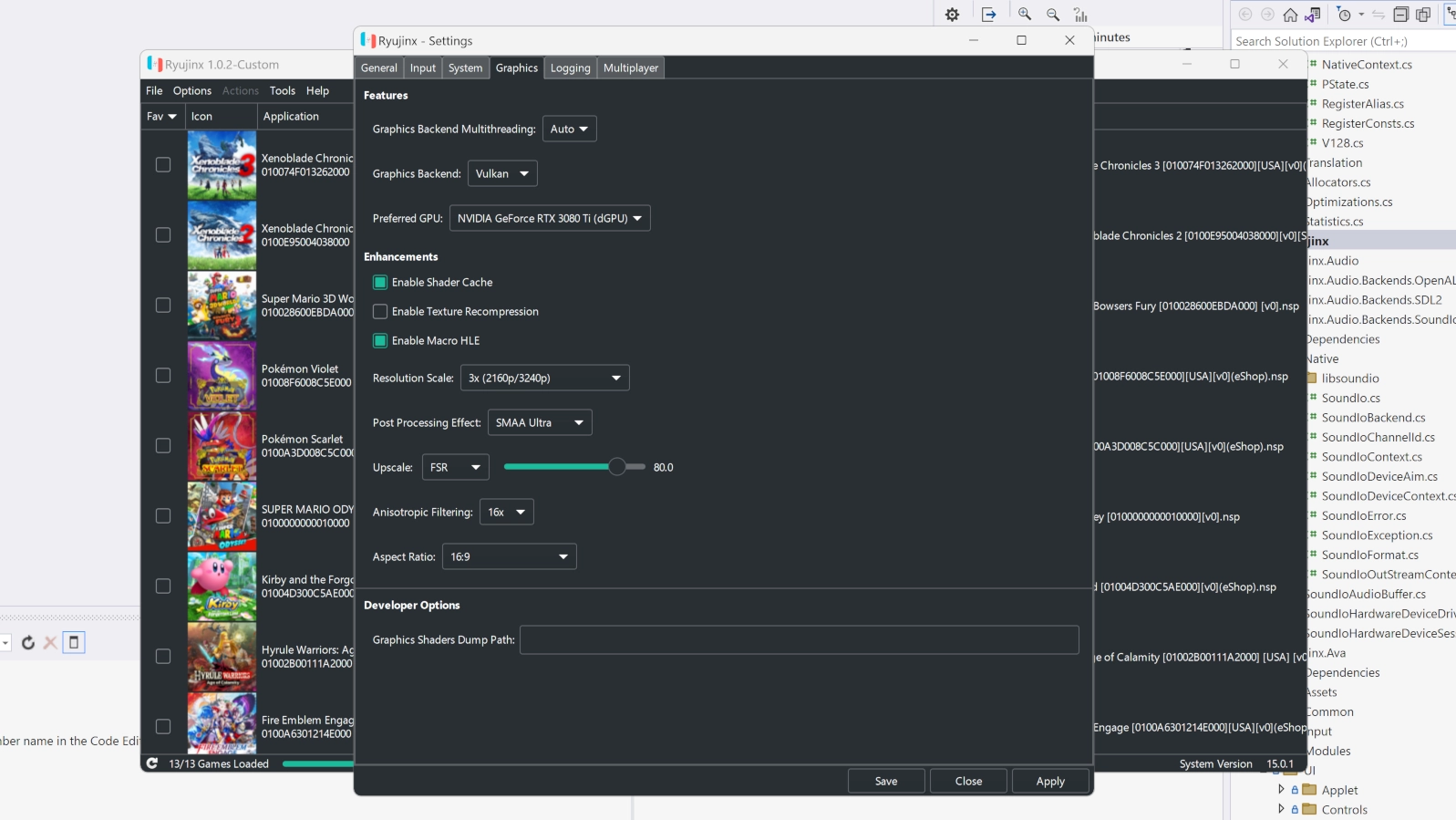Open Aspect Ratio dropdown

[x=510, y=556]
